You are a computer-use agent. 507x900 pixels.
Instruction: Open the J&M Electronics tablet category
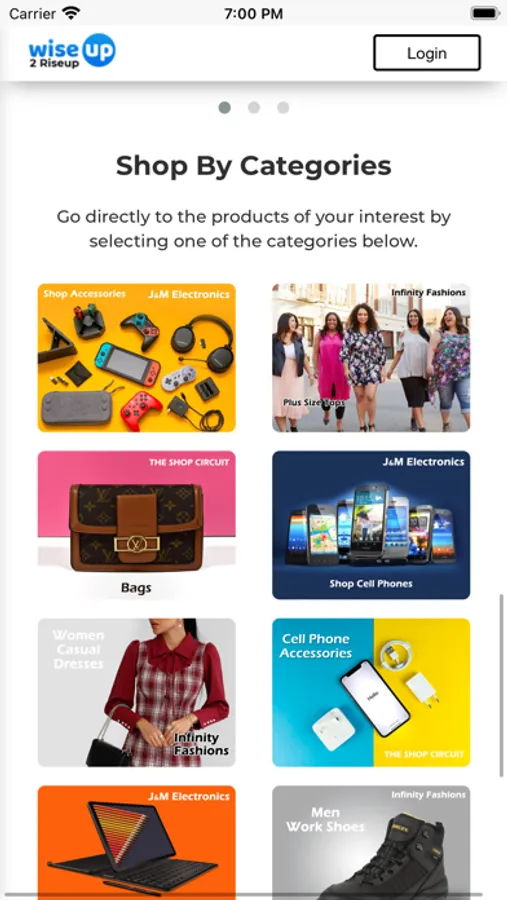pyautogui.click(x=137, y=842)
